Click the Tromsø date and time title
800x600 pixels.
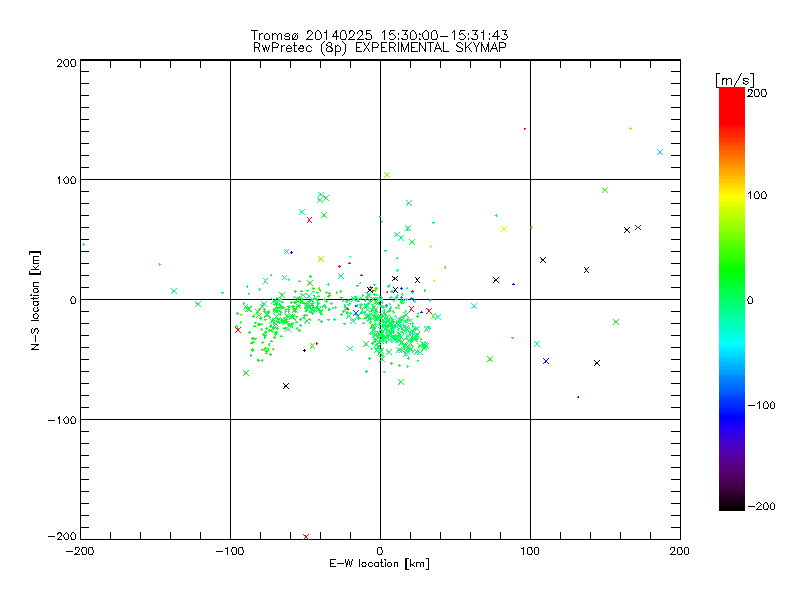click(x=380, y=35)
